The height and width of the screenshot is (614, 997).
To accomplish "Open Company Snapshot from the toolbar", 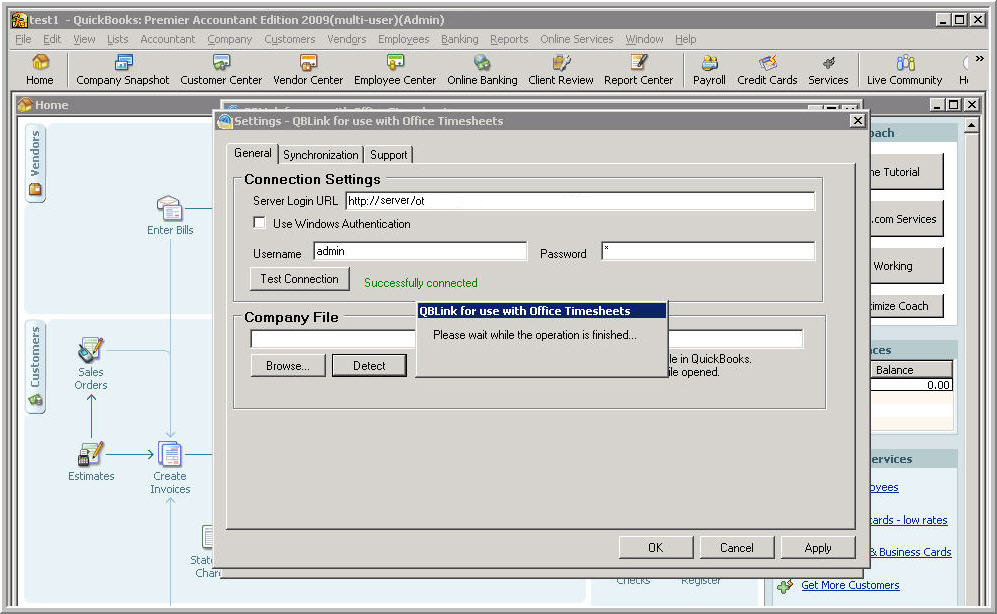I will [123, 69].
